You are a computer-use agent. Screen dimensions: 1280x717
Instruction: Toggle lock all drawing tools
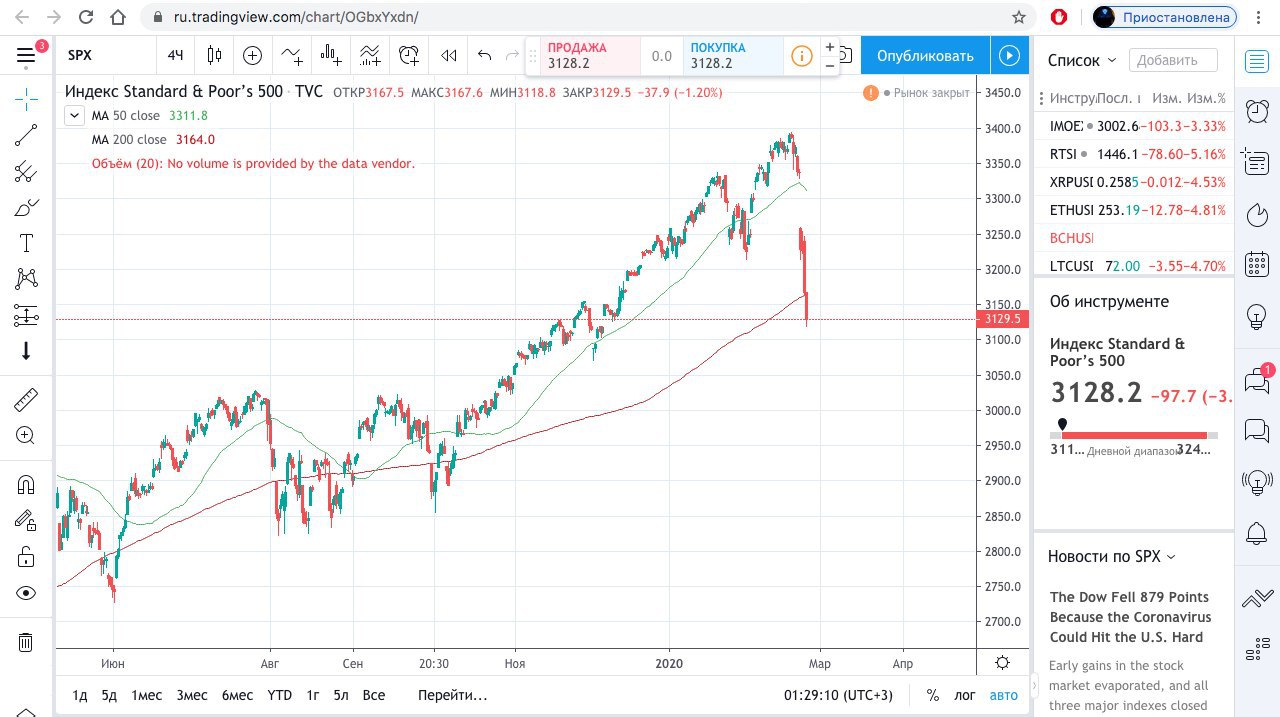pos(26,557)
